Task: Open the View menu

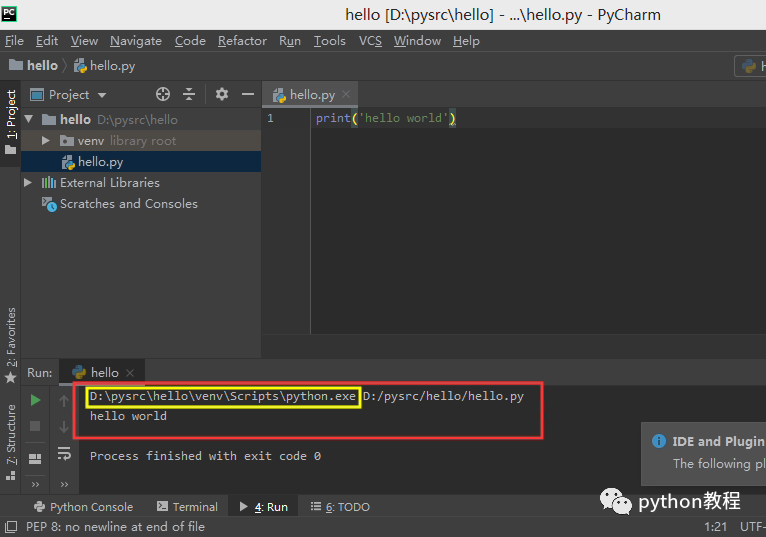Action: (x=84, y=41)
